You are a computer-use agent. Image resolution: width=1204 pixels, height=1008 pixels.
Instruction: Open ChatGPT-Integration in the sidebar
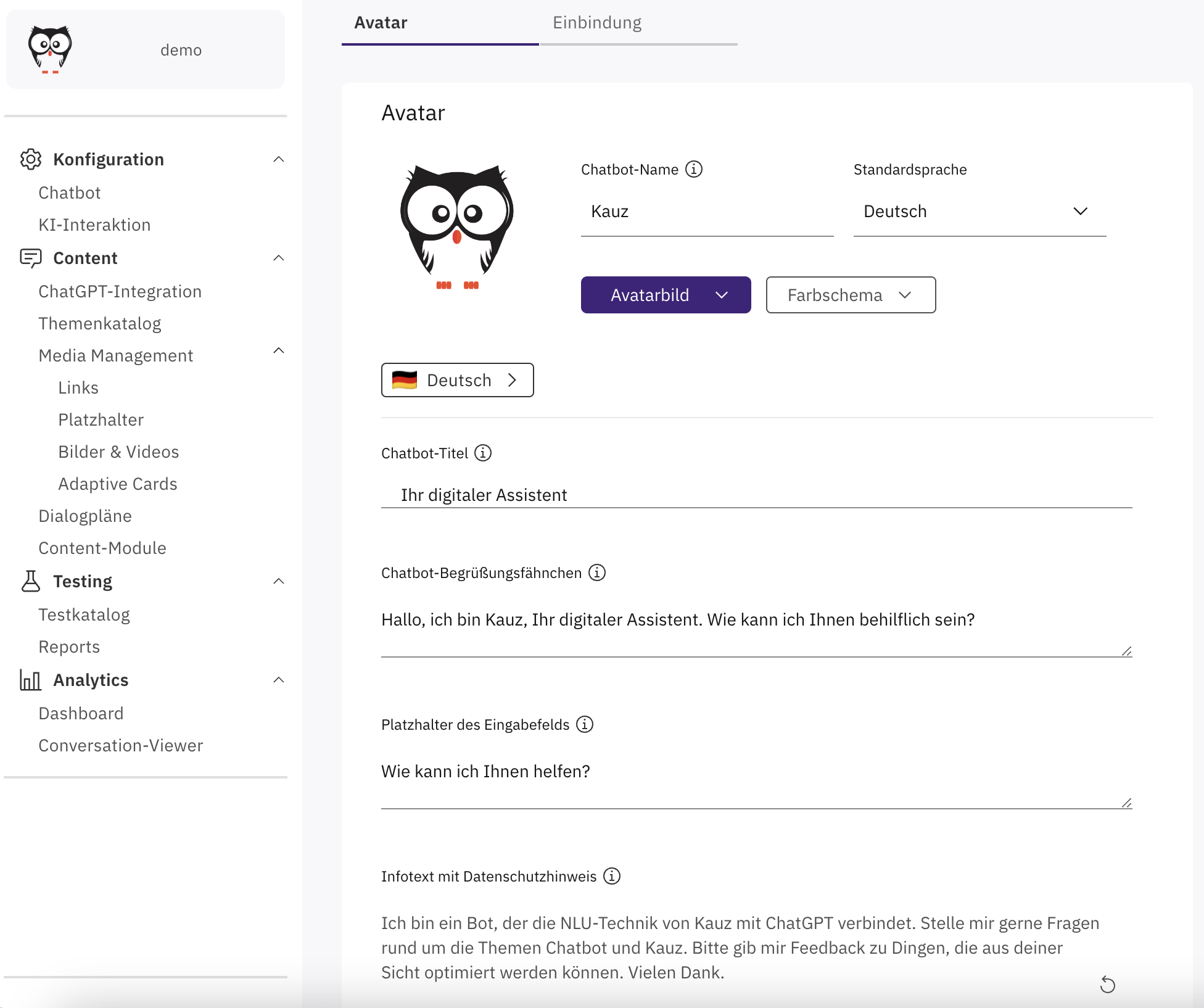[120, 291]
